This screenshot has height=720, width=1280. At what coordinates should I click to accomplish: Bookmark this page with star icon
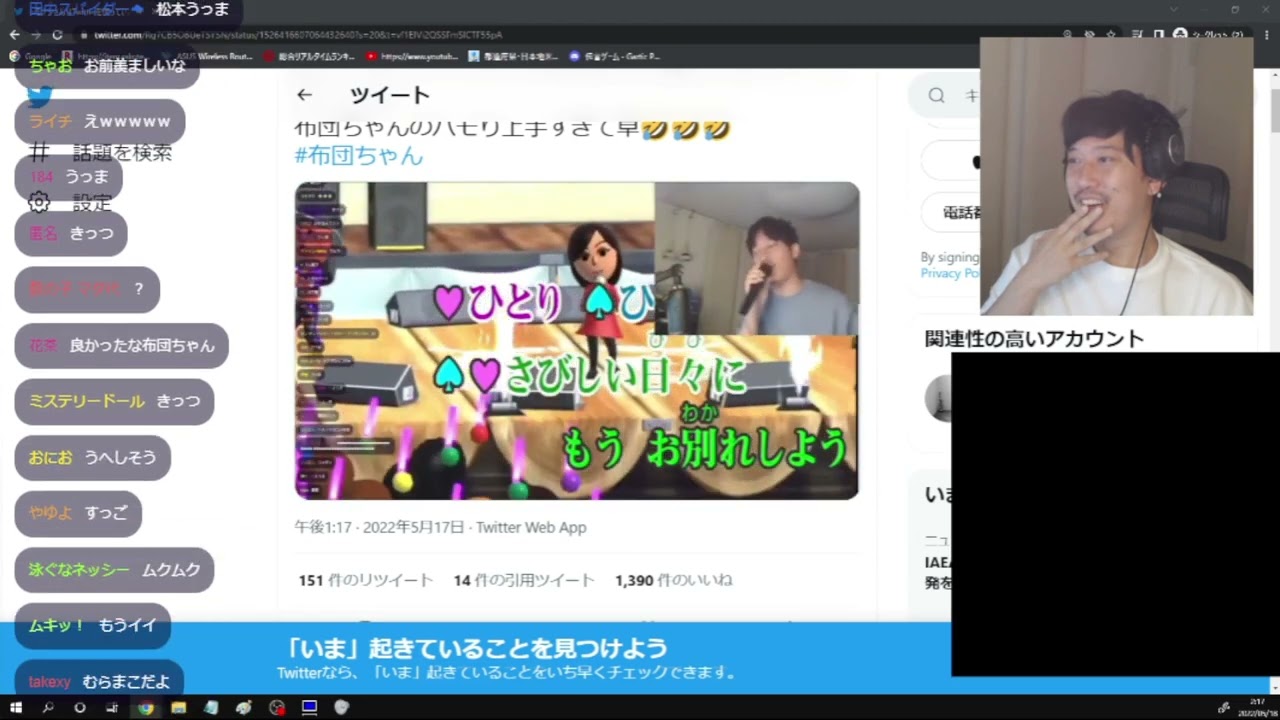click(x=1111, y=34)
